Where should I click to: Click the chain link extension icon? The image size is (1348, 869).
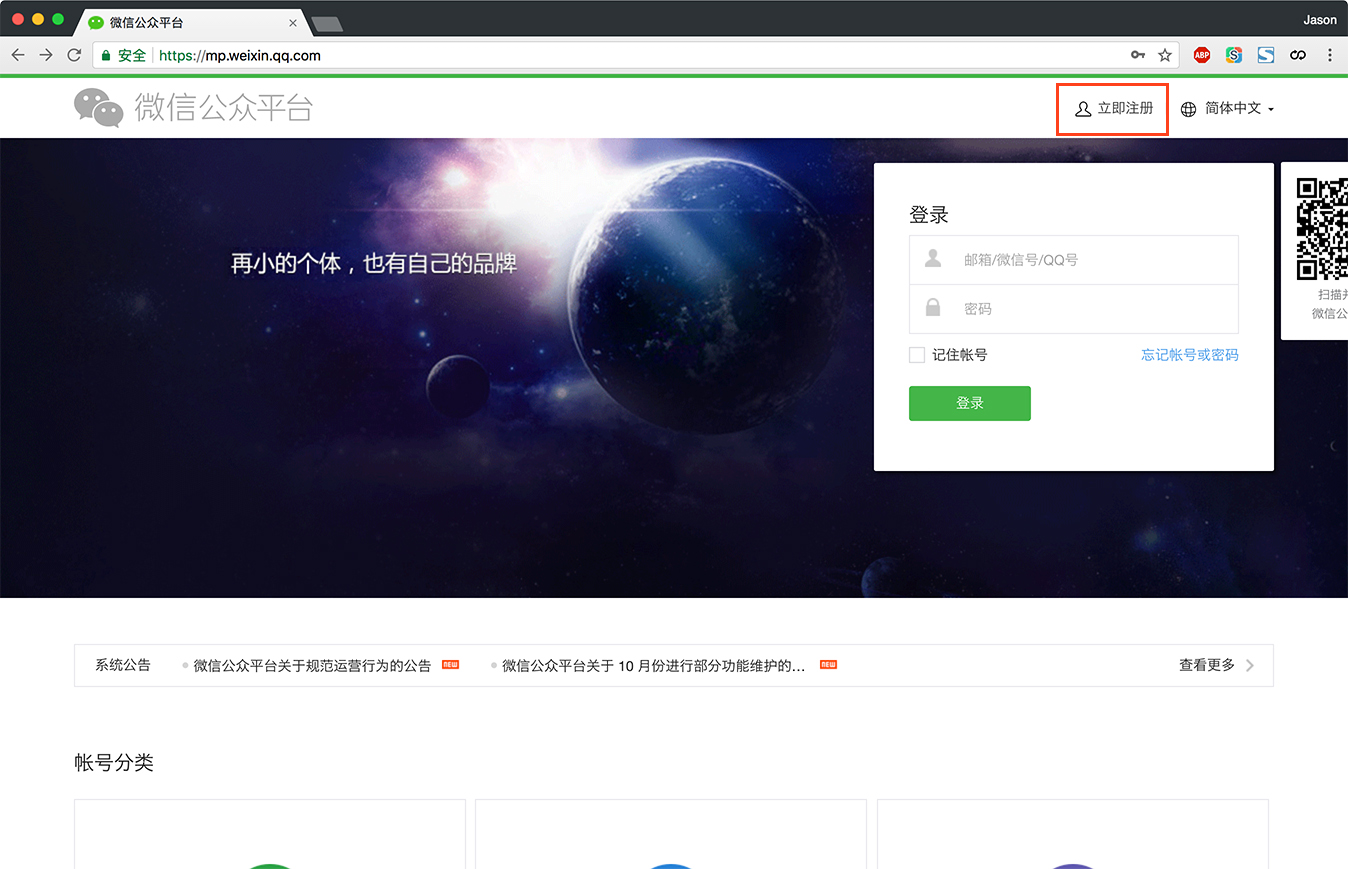click(x=1298, y=55)
